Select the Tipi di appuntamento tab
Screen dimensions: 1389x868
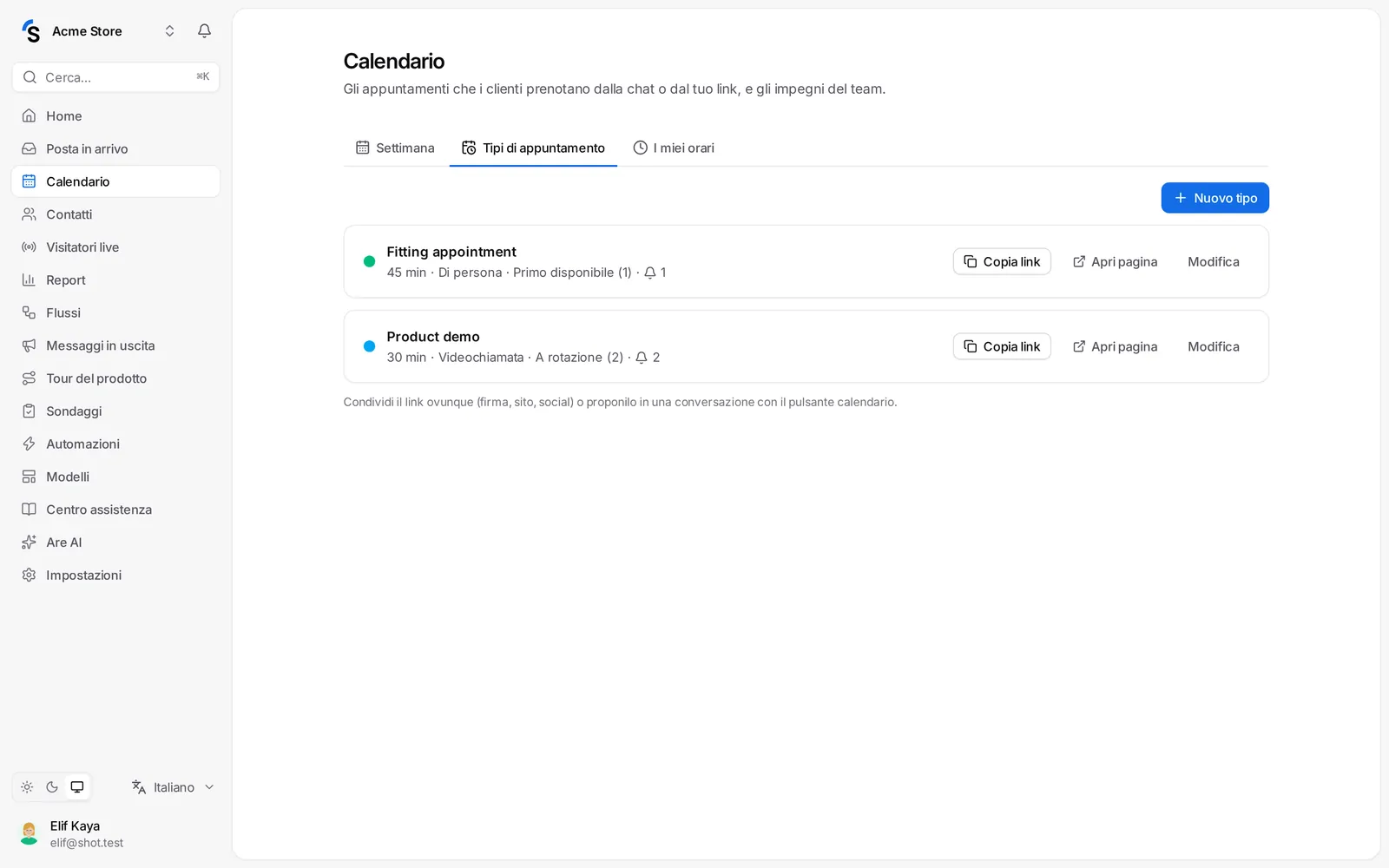point(533,148)
